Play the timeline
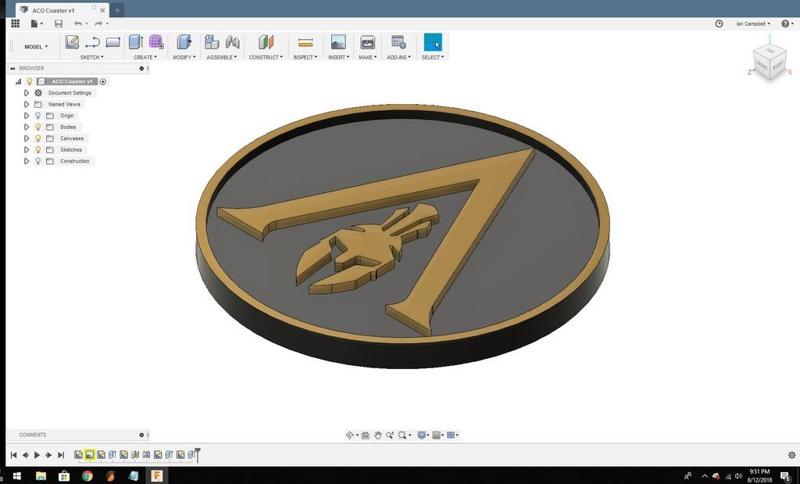Image resolution: width=800 pixels, height=484 pixels. tap(37, 455)
